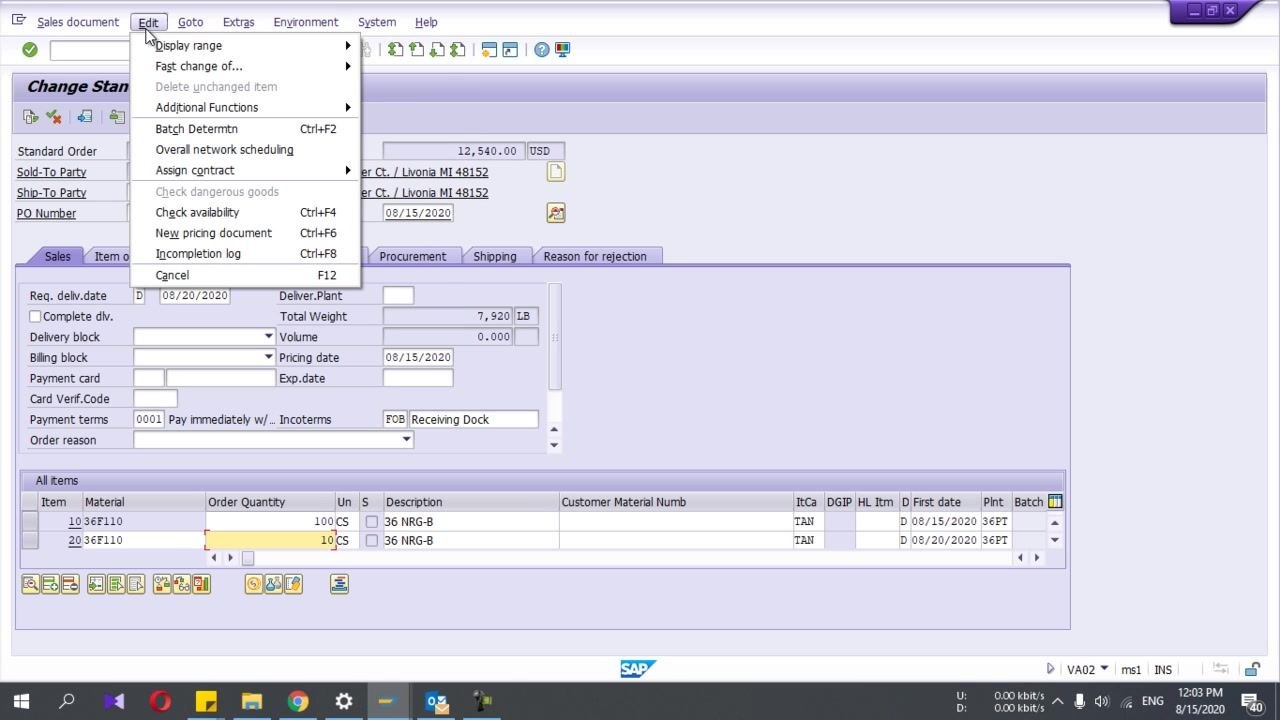The image size is (1280, 720).
Task: Click the Create New Session icon
Action: tap(489, 49)
